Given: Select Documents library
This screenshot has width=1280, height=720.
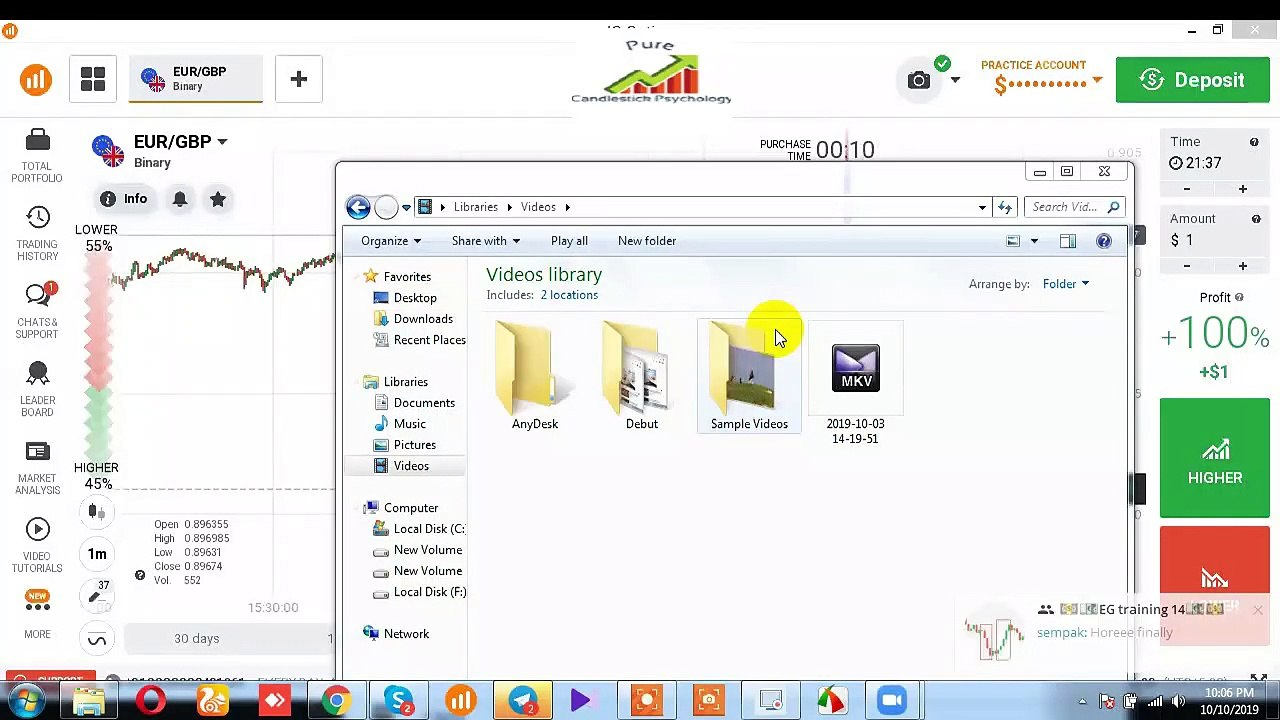Looking at the screenshot, I should pyautogui.click(x=423, y=403).
